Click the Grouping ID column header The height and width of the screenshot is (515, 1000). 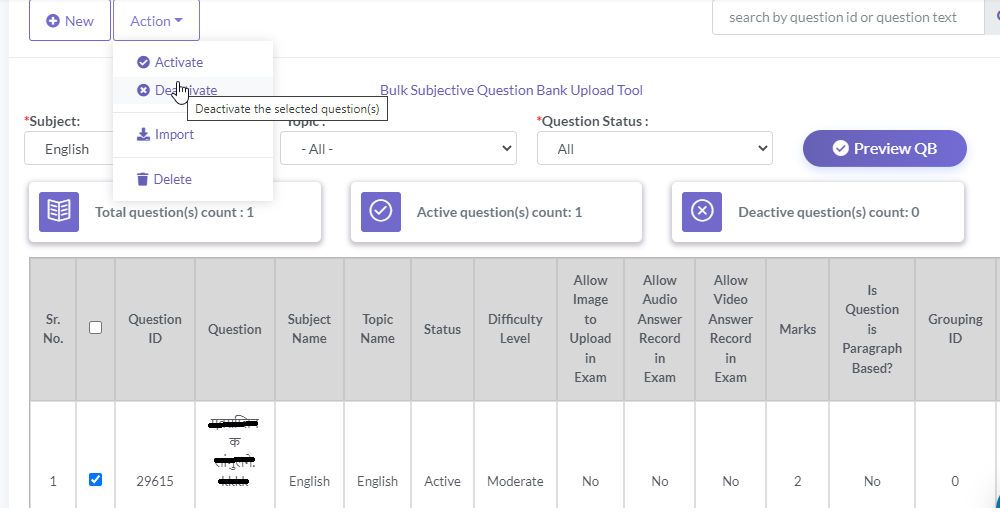(955, 329)
